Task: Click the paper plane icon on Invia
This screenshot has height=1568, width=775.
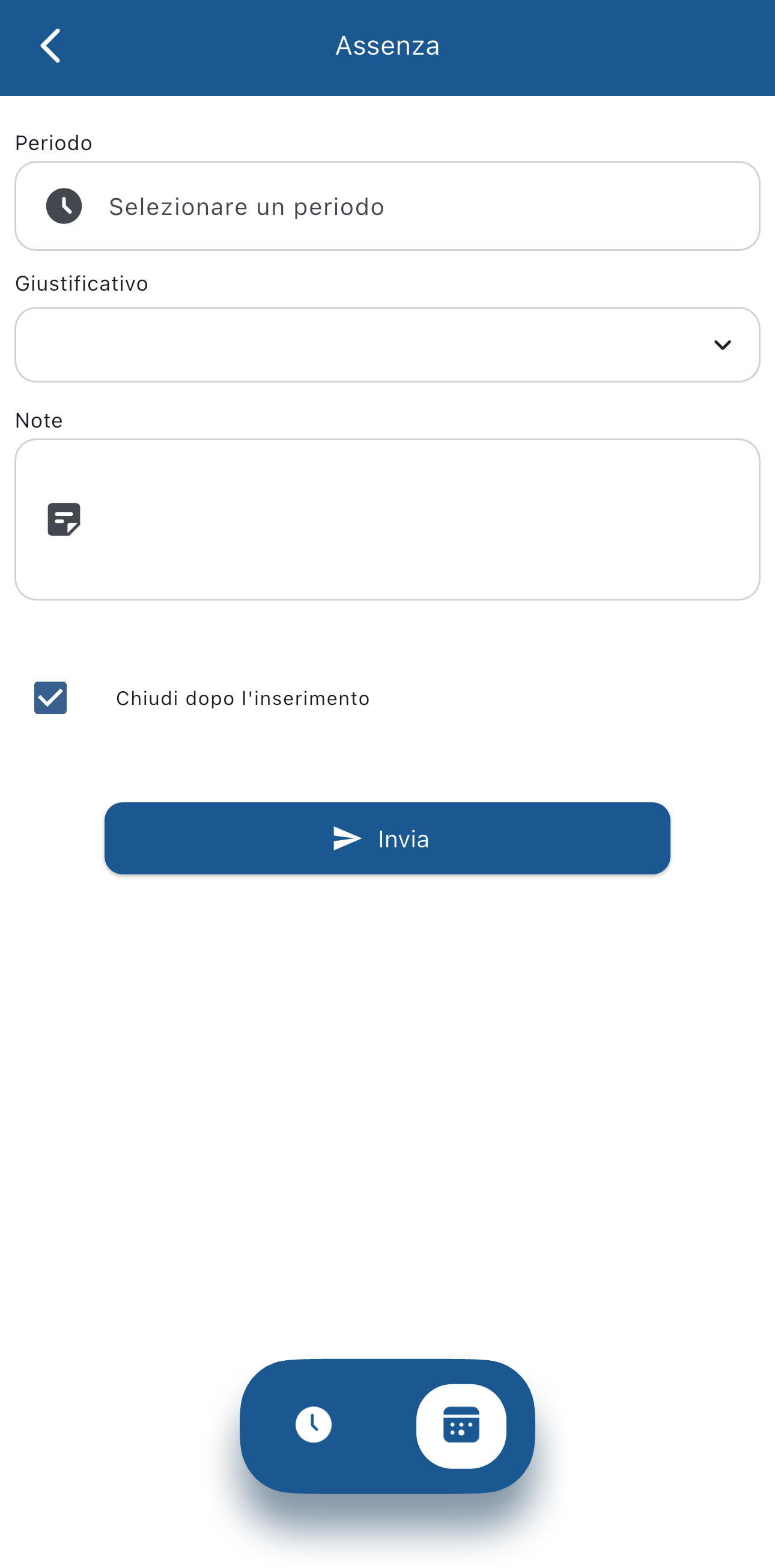Action: 347,839
